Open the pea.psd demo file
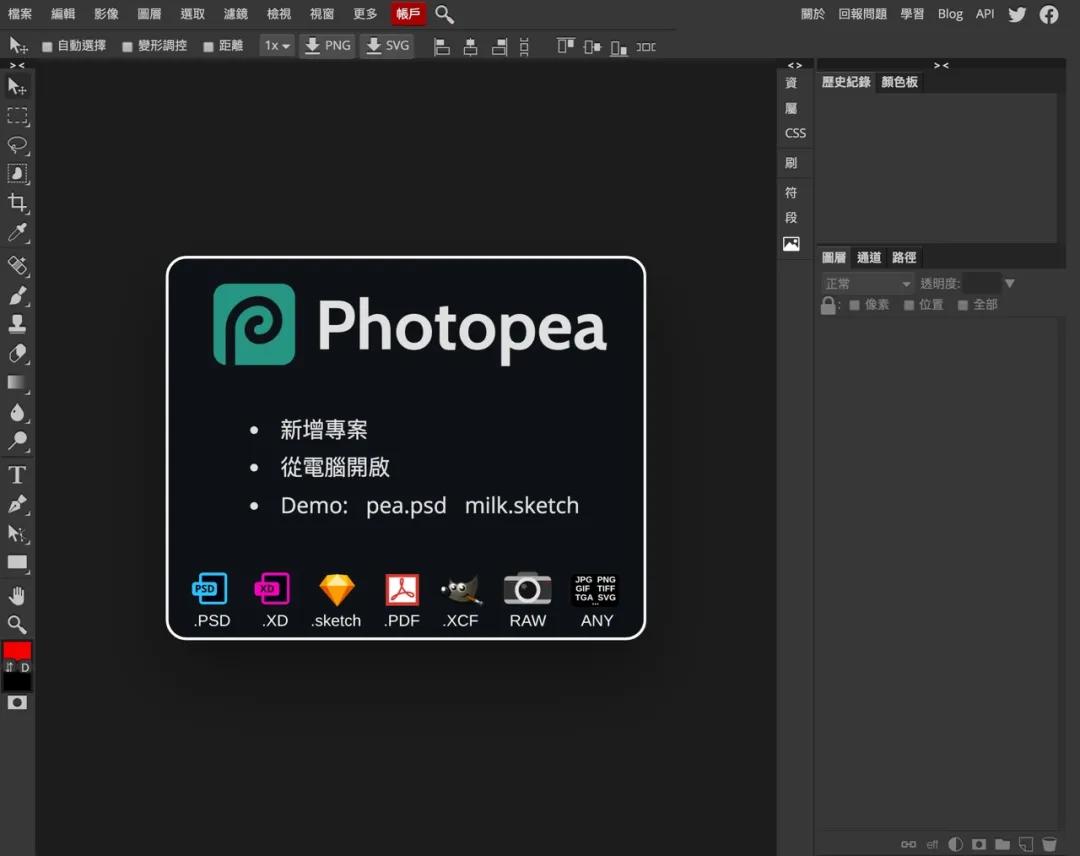 (405, 505)
